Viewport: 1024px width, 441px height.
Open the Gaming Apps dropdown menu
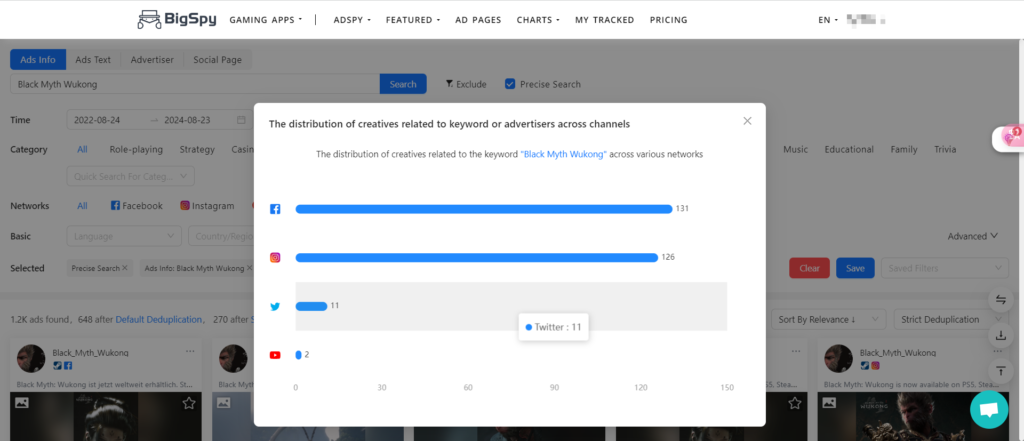click(x=265, y=20)
